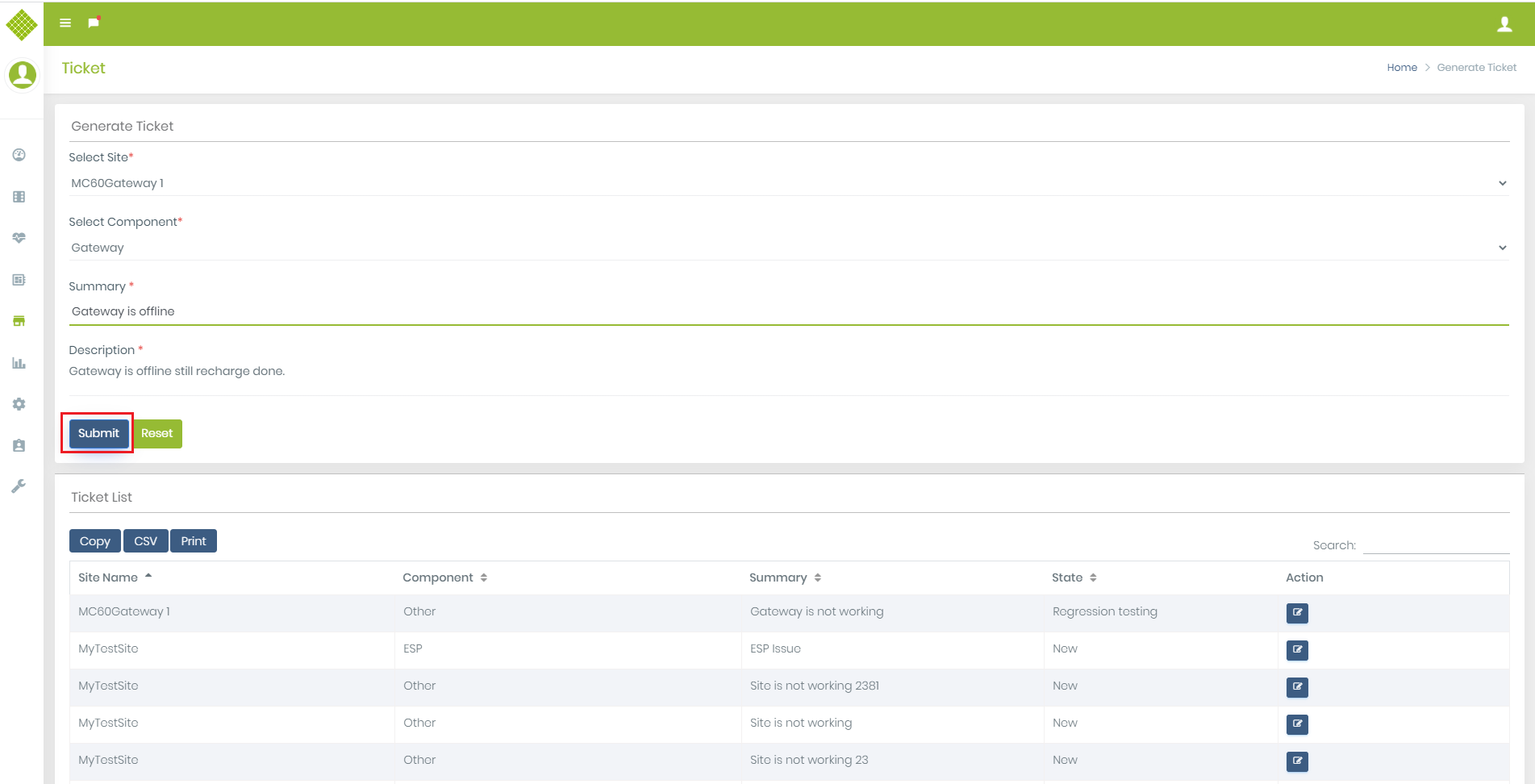Expand the Select Site dropdown
The height and width of the screenshot is (784, 1535).
pos(788,183)
